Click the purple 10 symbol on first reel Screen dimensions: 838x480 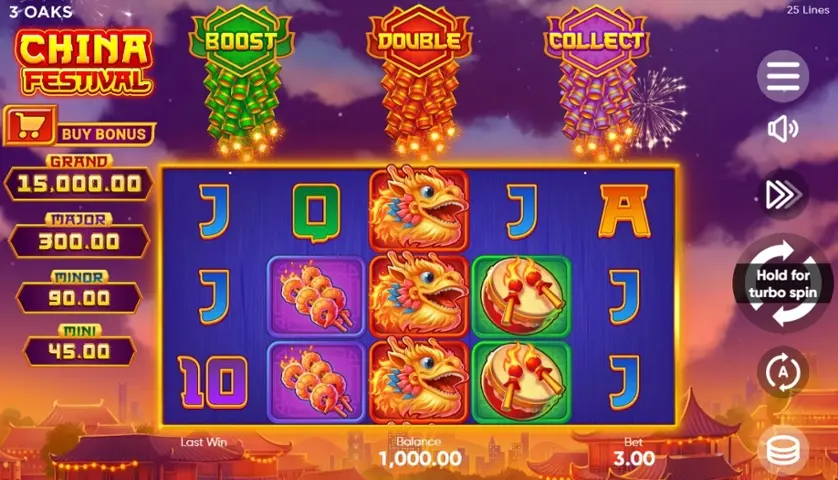pyautogui.click(x=214, y=382)
